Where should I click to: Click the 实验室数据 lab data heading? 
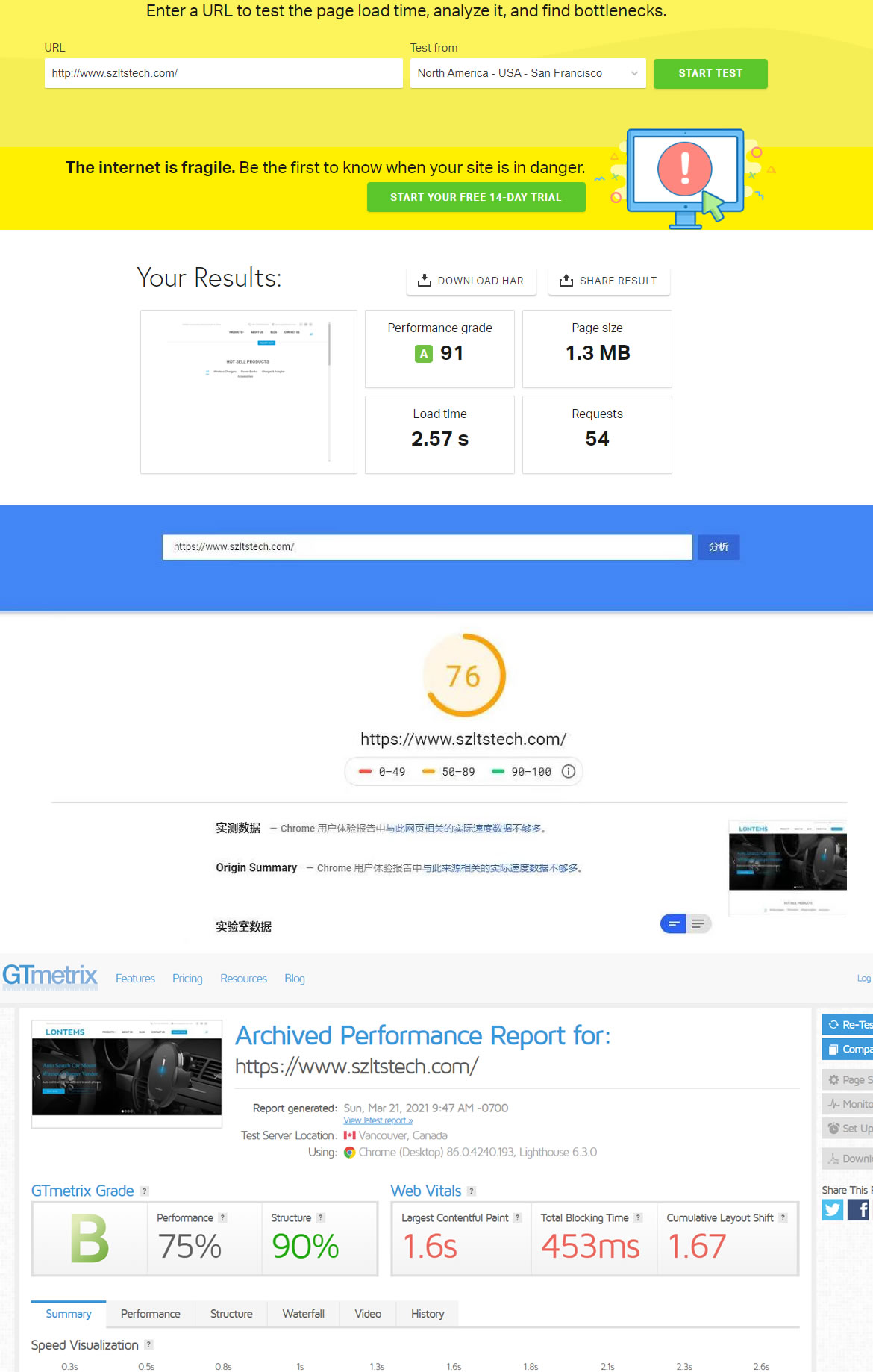(244, 926)
